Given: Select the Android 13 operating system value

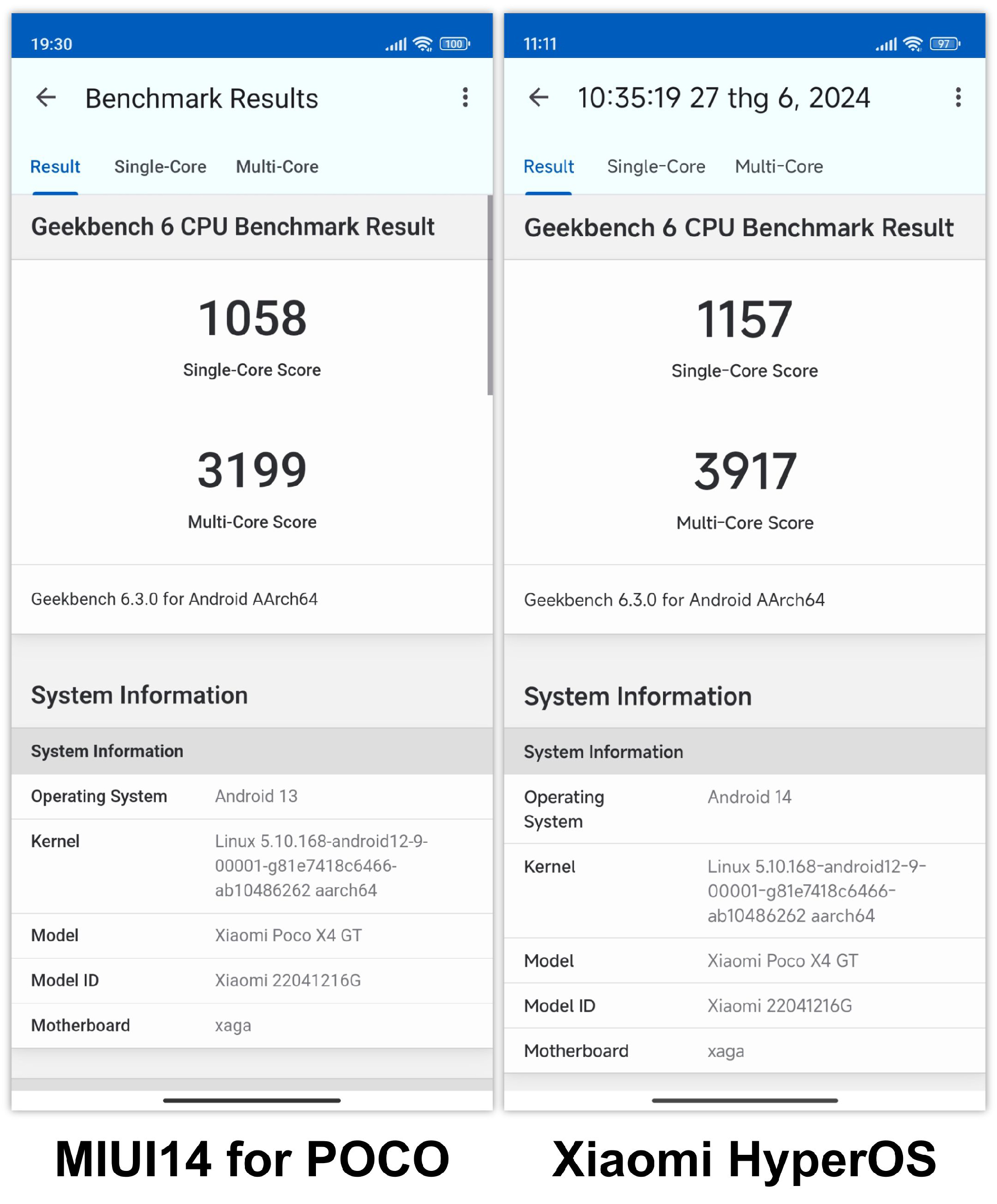Looking at the screenshot, I should point(256,796).
